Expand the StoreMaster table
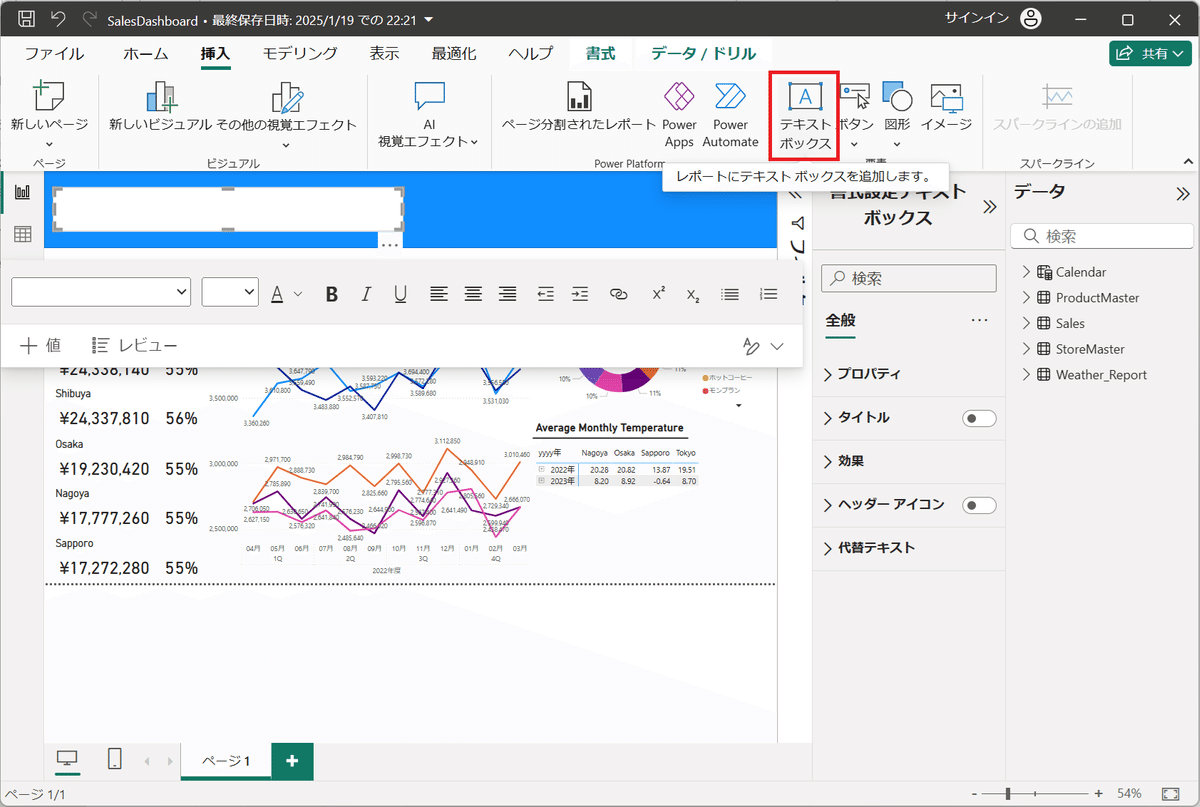 [1027, 349]
